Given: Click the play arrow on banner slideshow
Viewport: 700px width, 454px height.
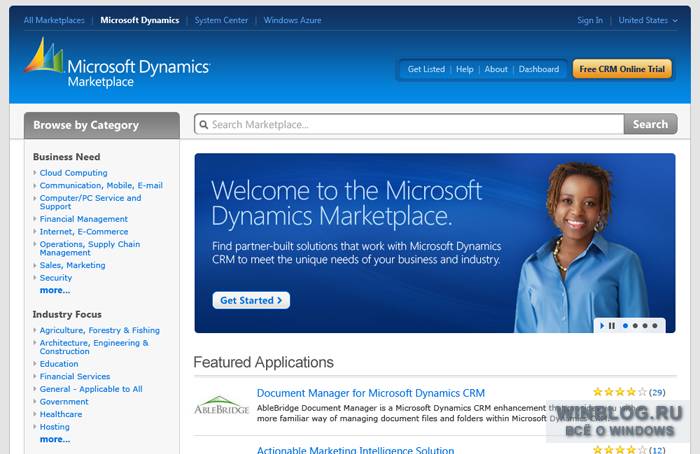Looking at the screenshot, I should coord(602,326).
